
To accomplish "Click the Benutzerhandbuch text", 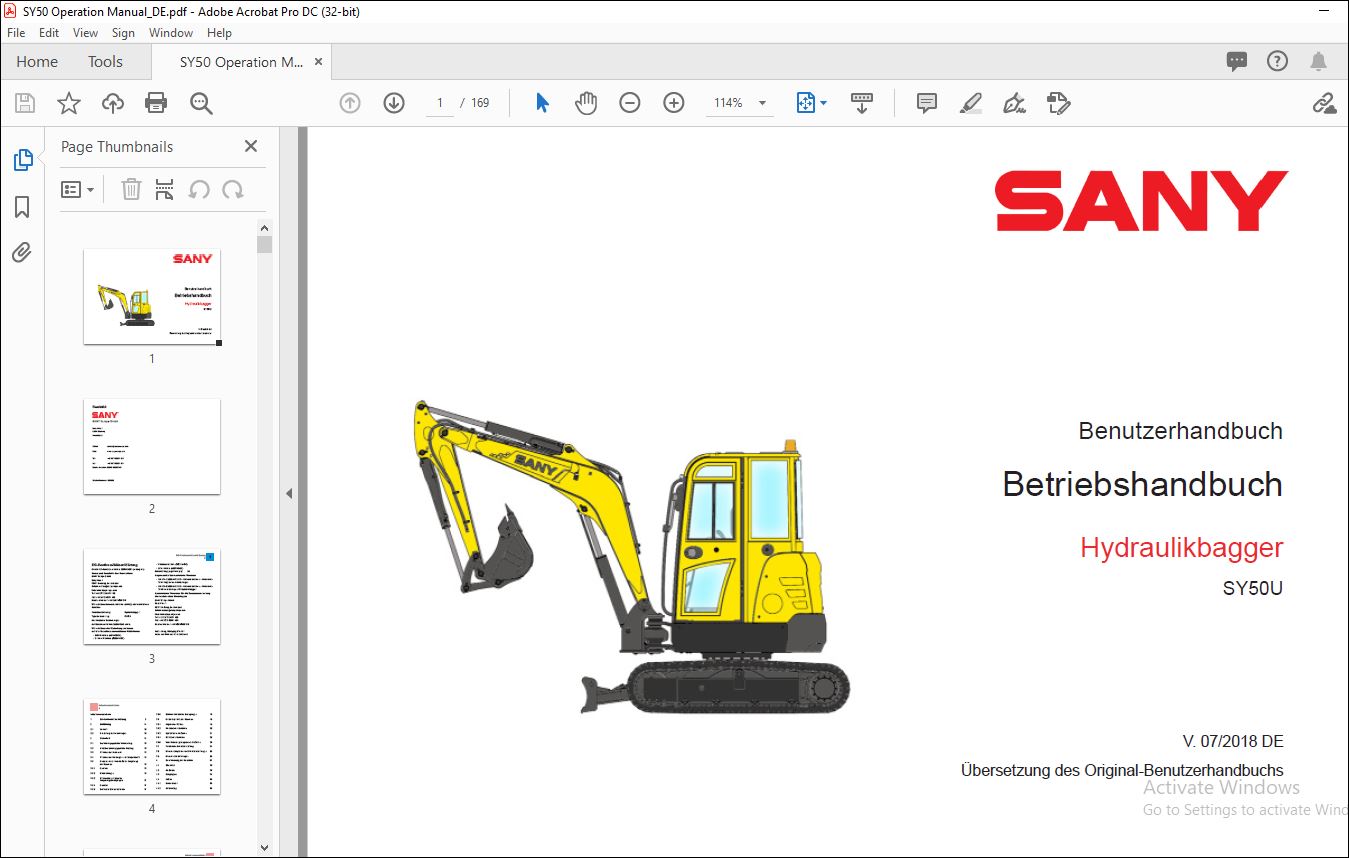I will point(1181,431).
